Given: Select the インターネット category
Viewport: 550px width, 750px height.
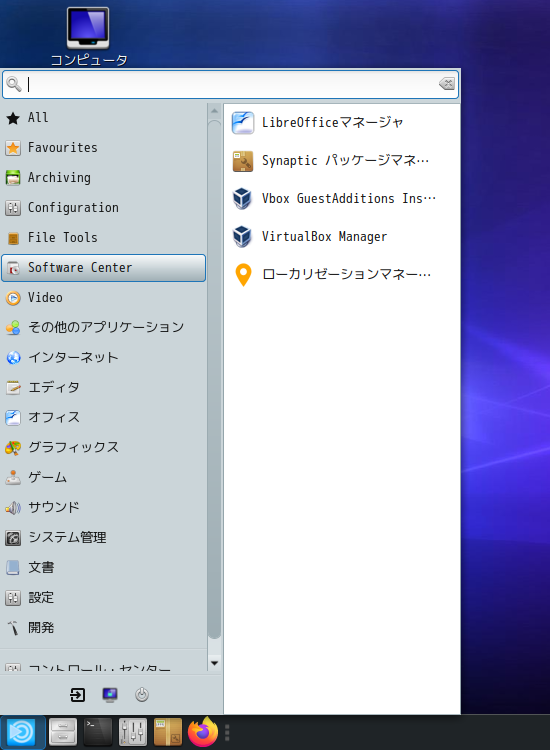Looking at the screenshot, I should tap(103, 358).
